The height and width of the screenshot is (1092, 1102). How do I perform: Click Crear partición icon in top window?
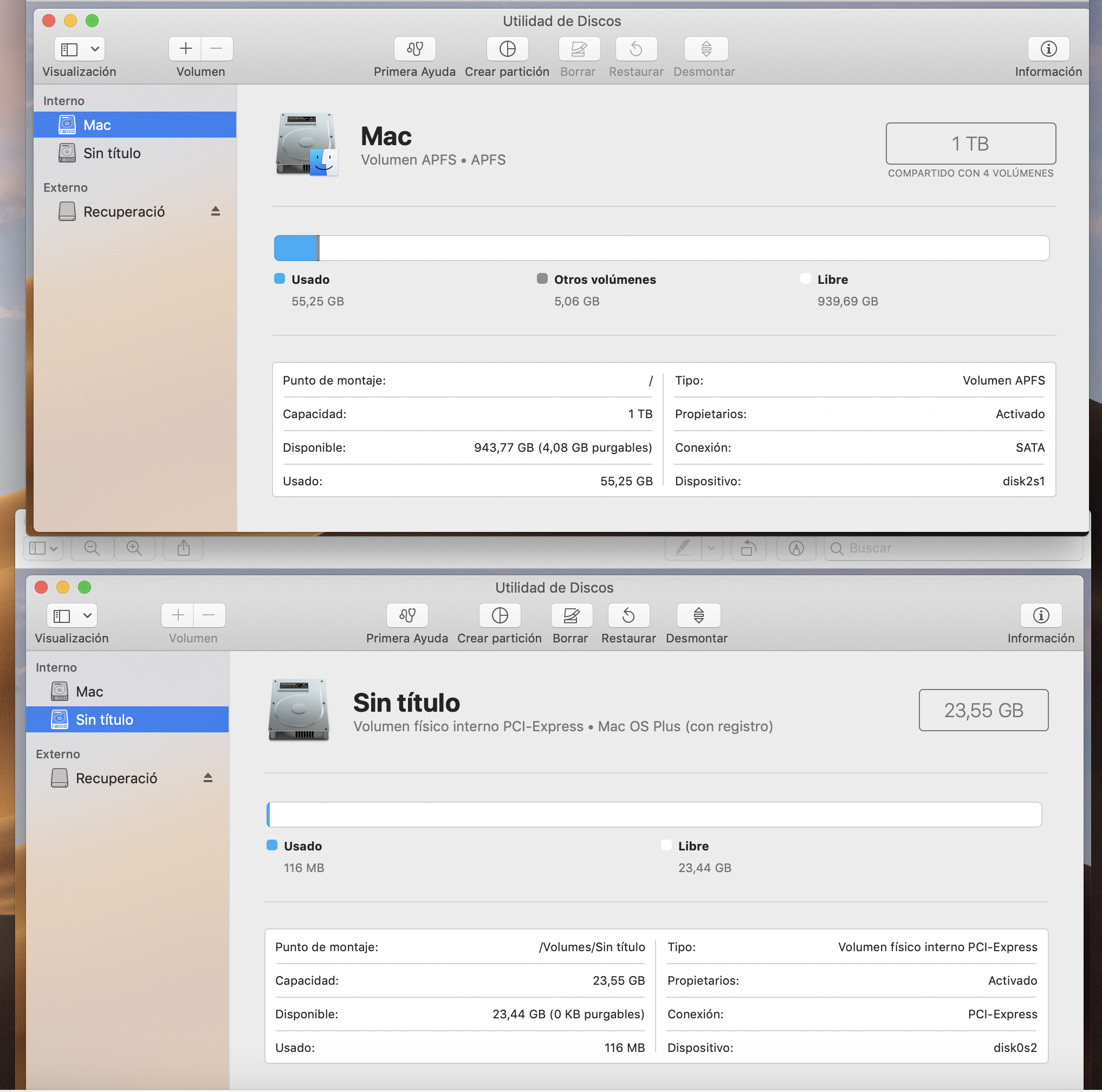507,49
